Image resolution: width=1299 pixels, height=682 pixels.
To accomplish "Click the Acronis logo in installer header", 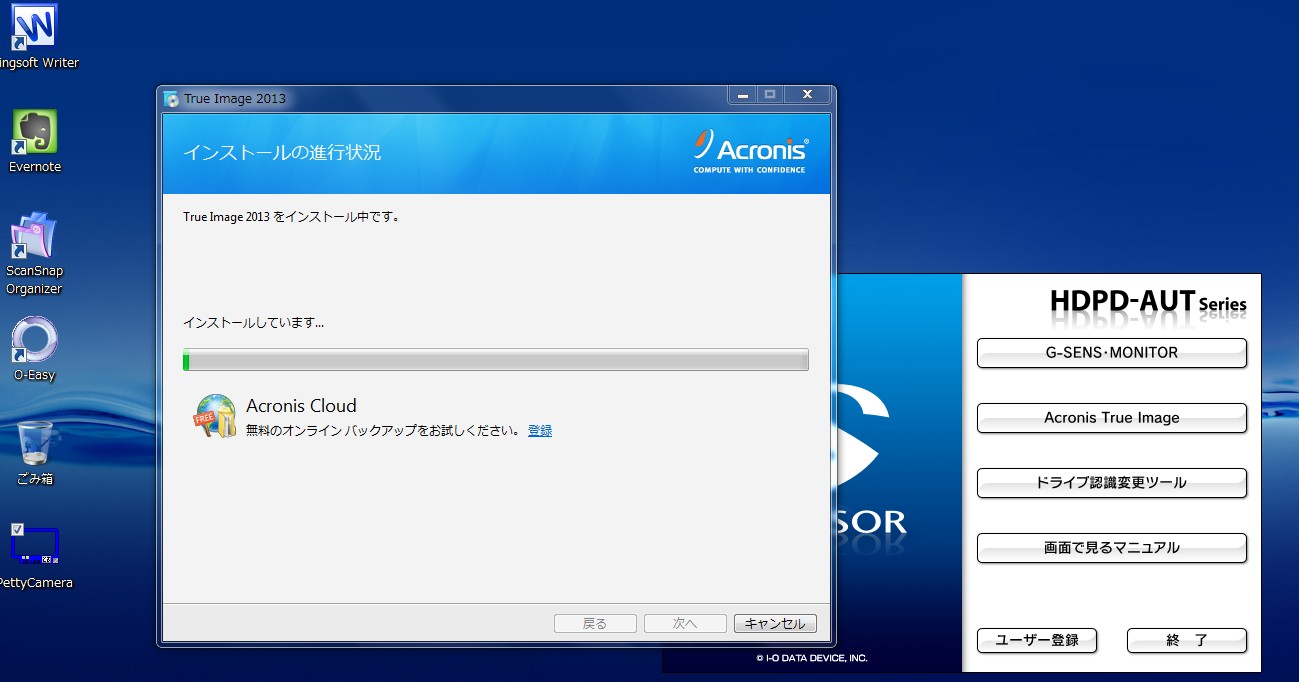I will 751,151.
